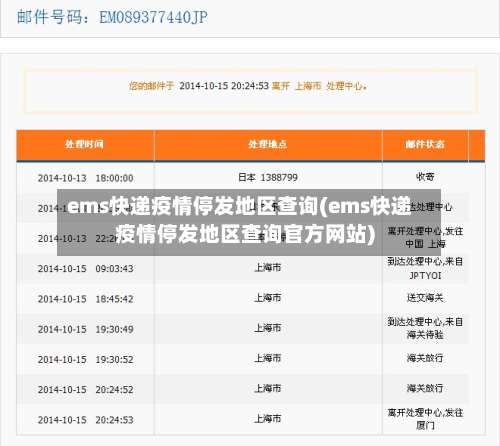Click the tracking number EM089377440JP
This screenshot has width=500, height=446.
pos(153,17)
